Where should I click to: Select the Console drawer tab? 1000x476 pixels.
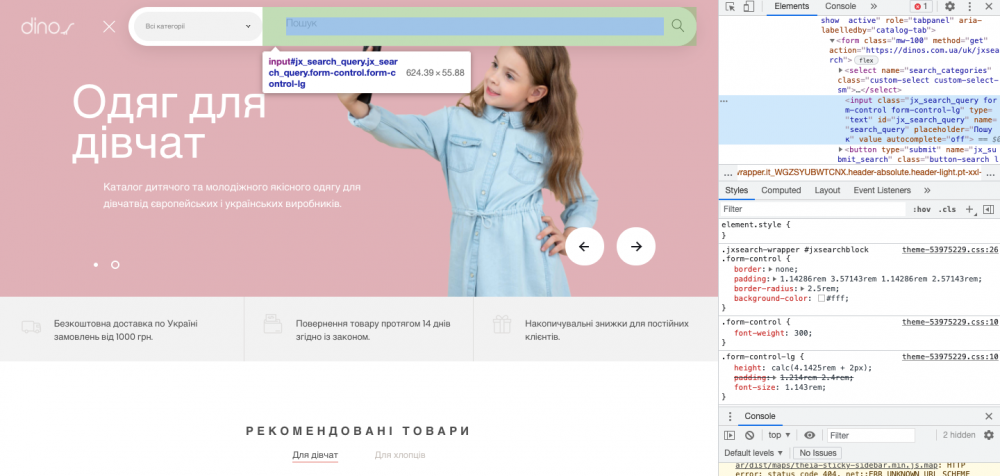[x=760, y=416]
